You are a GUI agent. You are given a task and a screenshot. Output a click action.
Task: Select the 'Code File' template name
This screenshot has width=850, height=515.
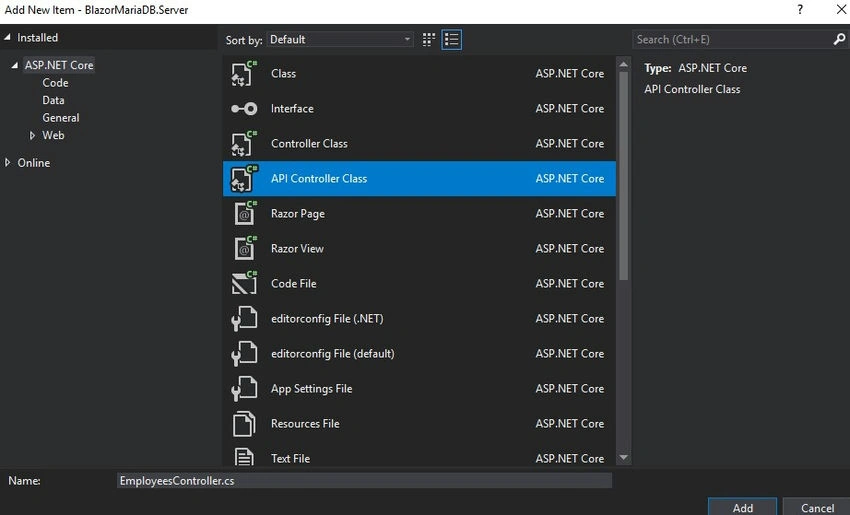point(293,284)
